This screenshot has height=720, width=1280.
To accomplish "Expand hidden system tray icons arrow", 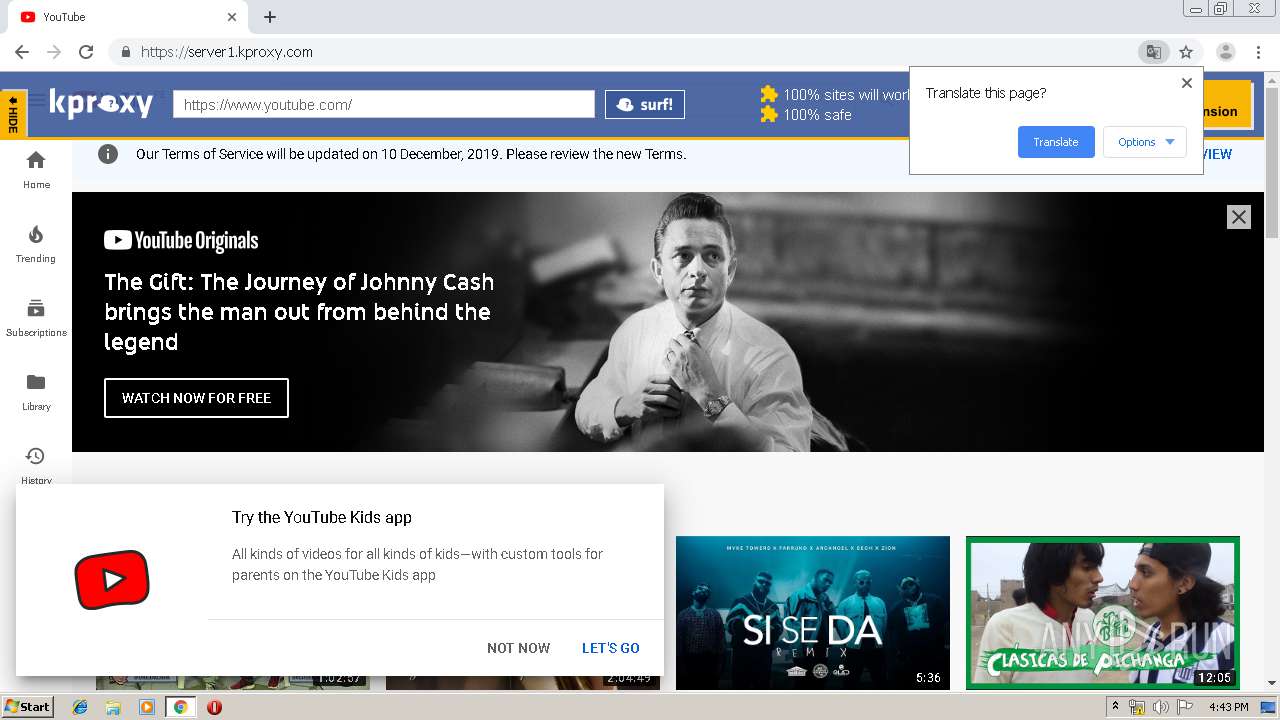I will point(1115,707).
